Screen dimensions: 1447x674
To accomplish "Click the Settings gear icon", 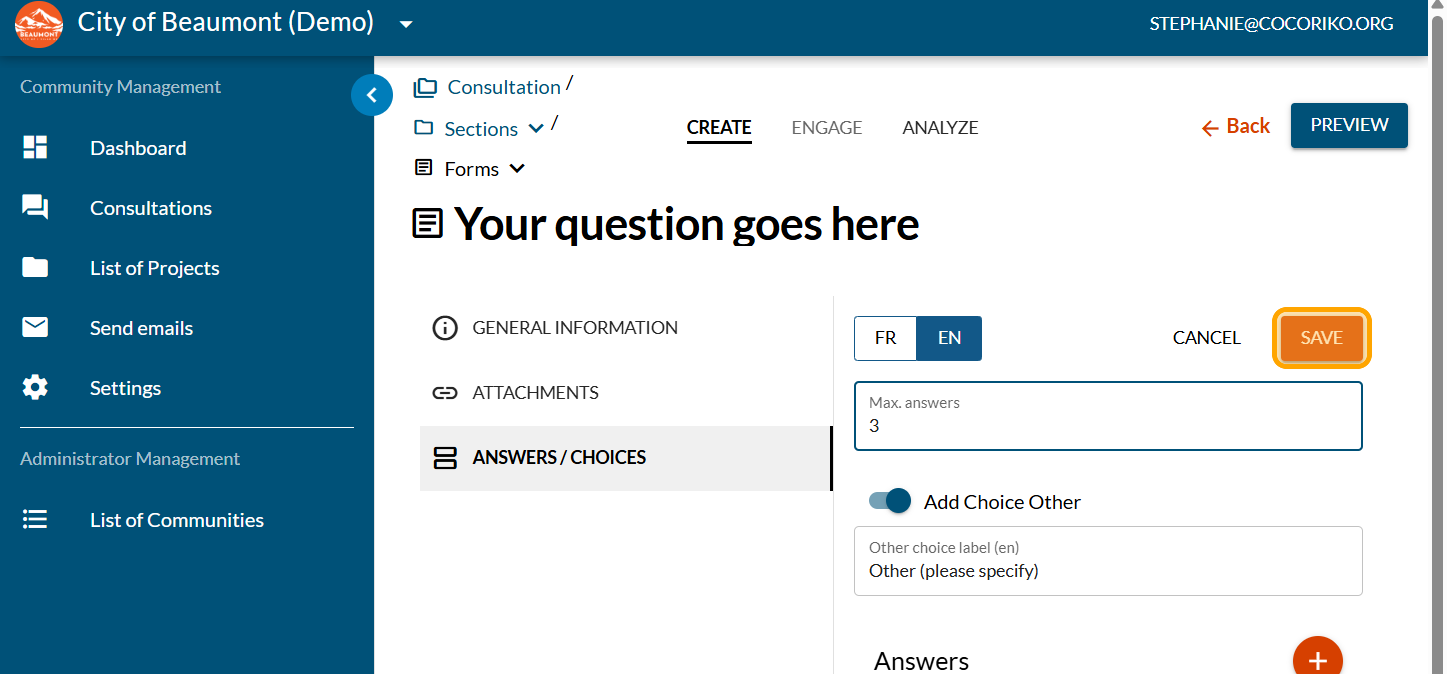I will (35, 388).
